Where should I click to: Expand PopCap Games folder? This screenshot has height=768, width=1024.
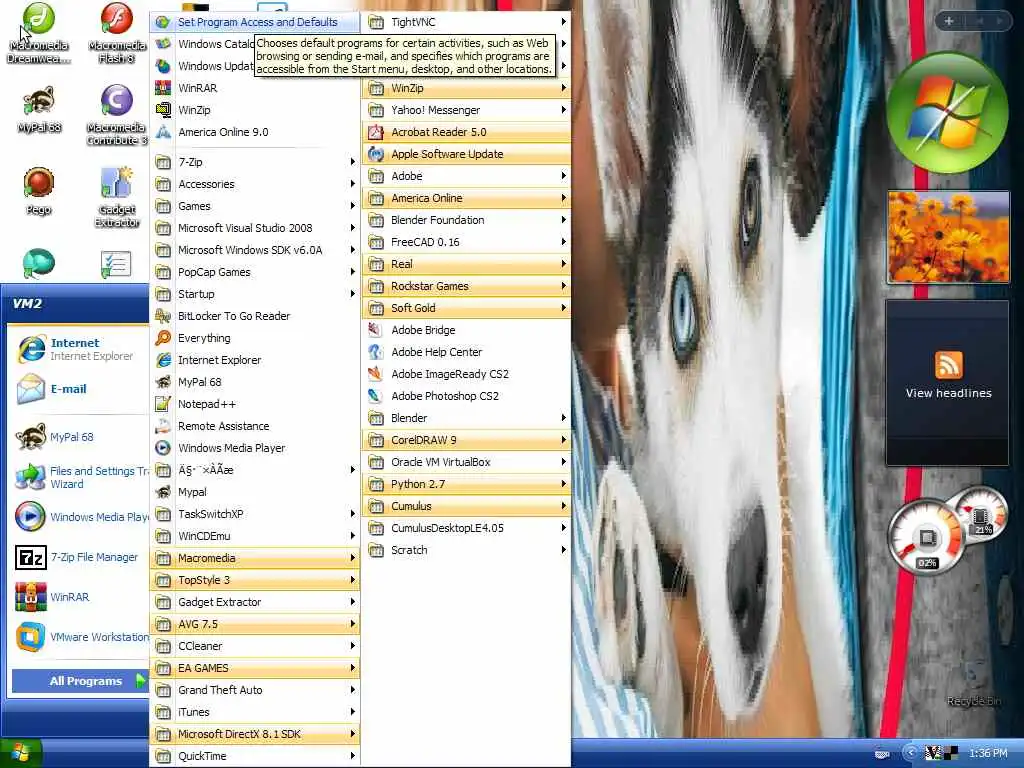pos(255,272)
